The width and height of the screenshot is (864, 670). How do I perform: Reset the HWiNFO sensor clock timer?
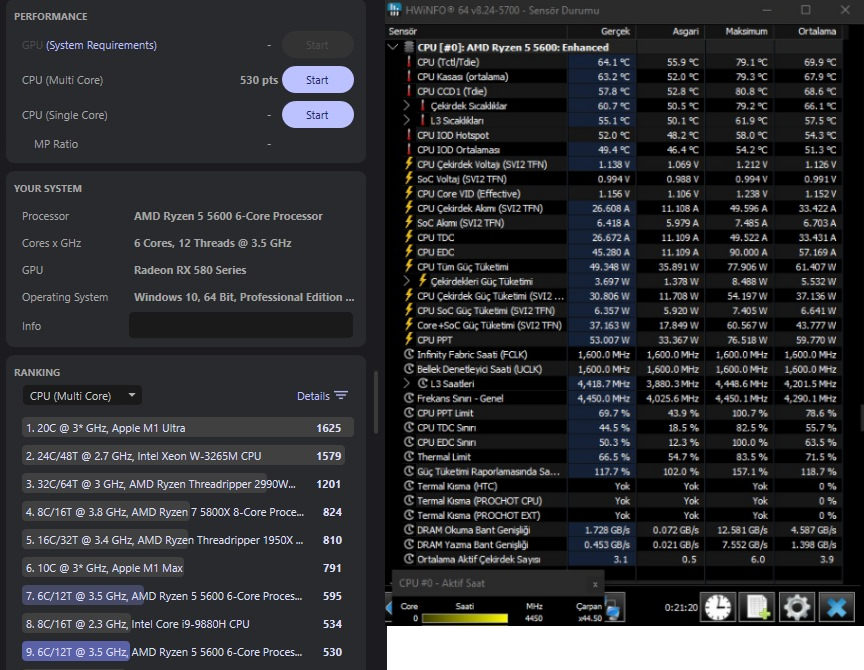click(x=718, y=607)
